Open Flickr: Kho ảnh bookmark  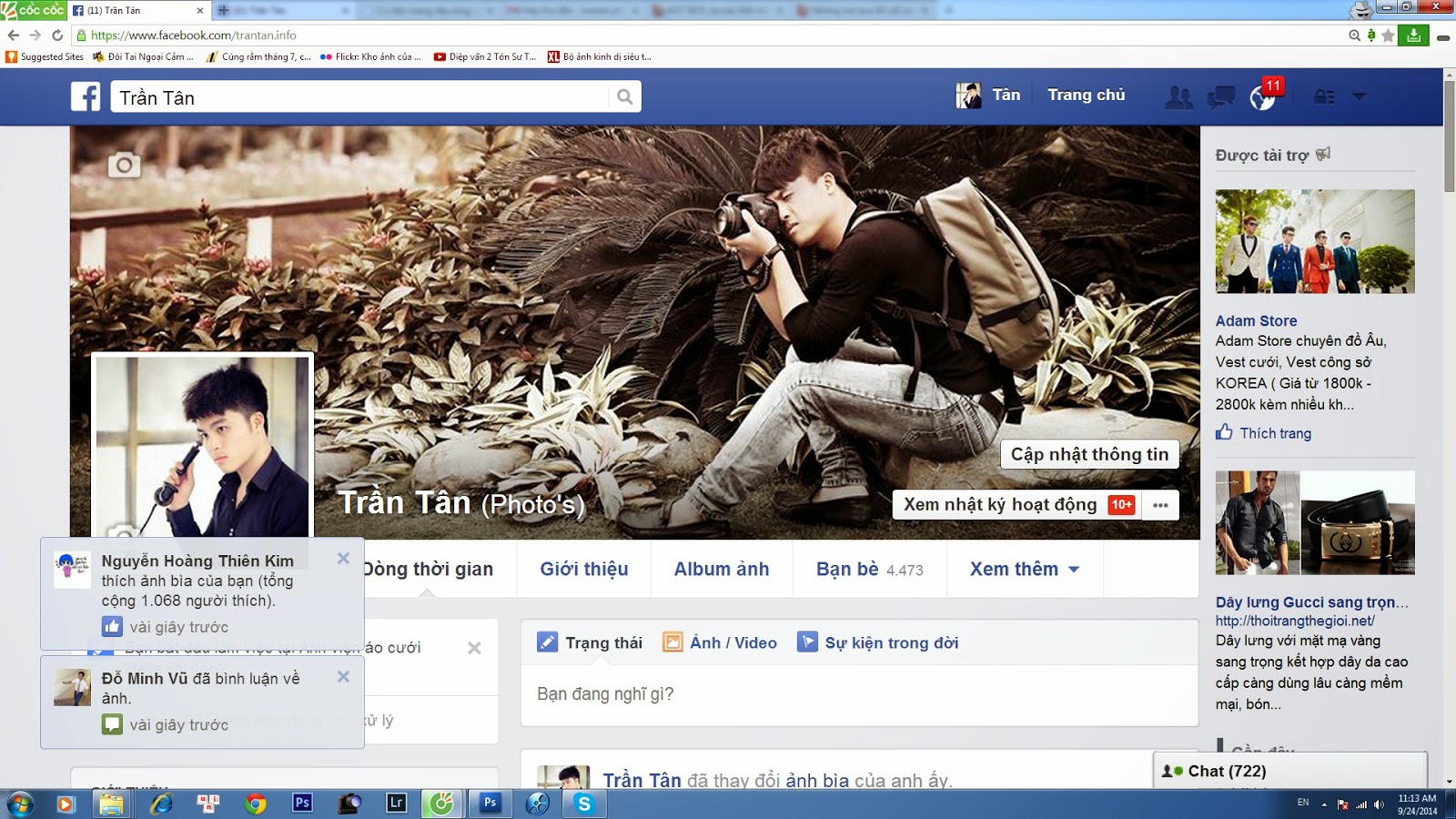370,56
